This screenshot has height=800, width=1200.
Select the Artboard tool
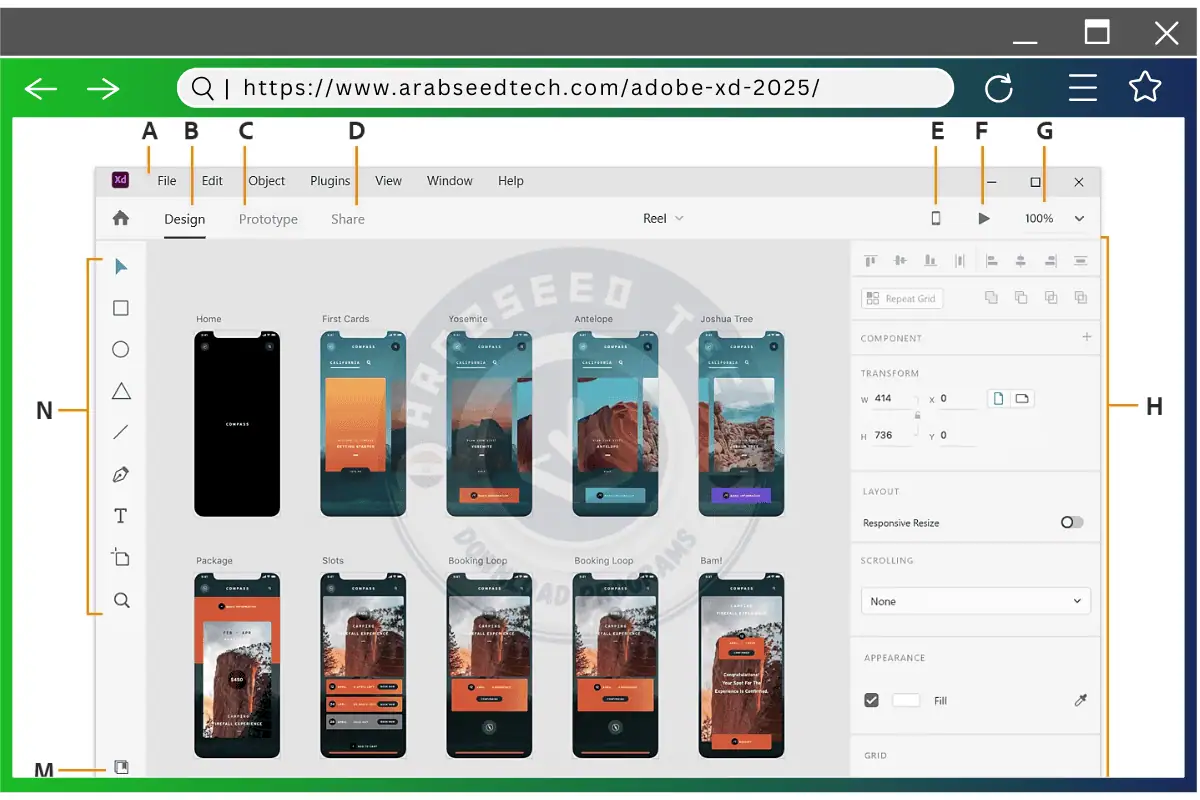click(120, 557)
